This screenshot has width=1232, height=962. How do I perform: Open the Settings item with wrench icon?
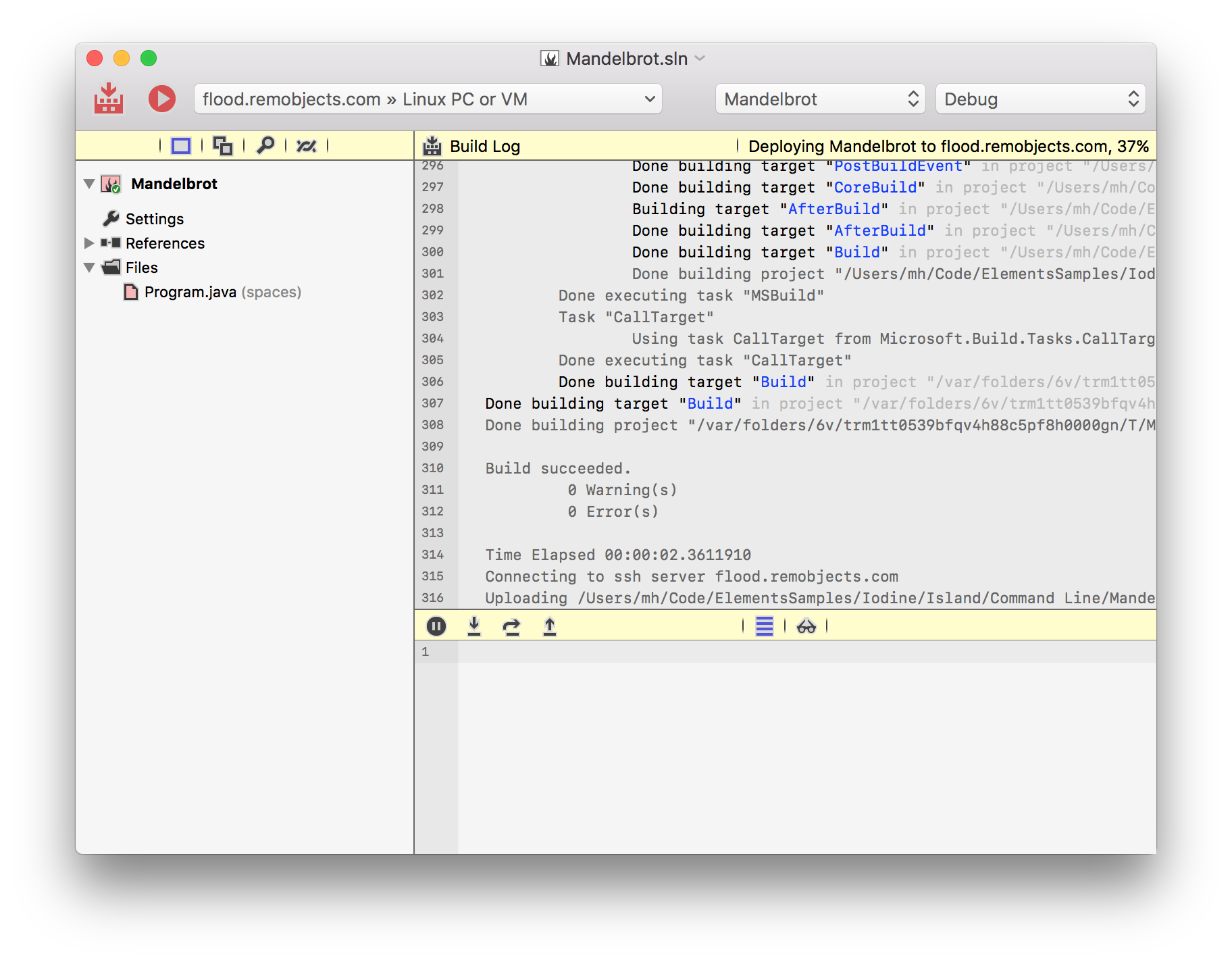pyautogui.click(x=155, y=219)
